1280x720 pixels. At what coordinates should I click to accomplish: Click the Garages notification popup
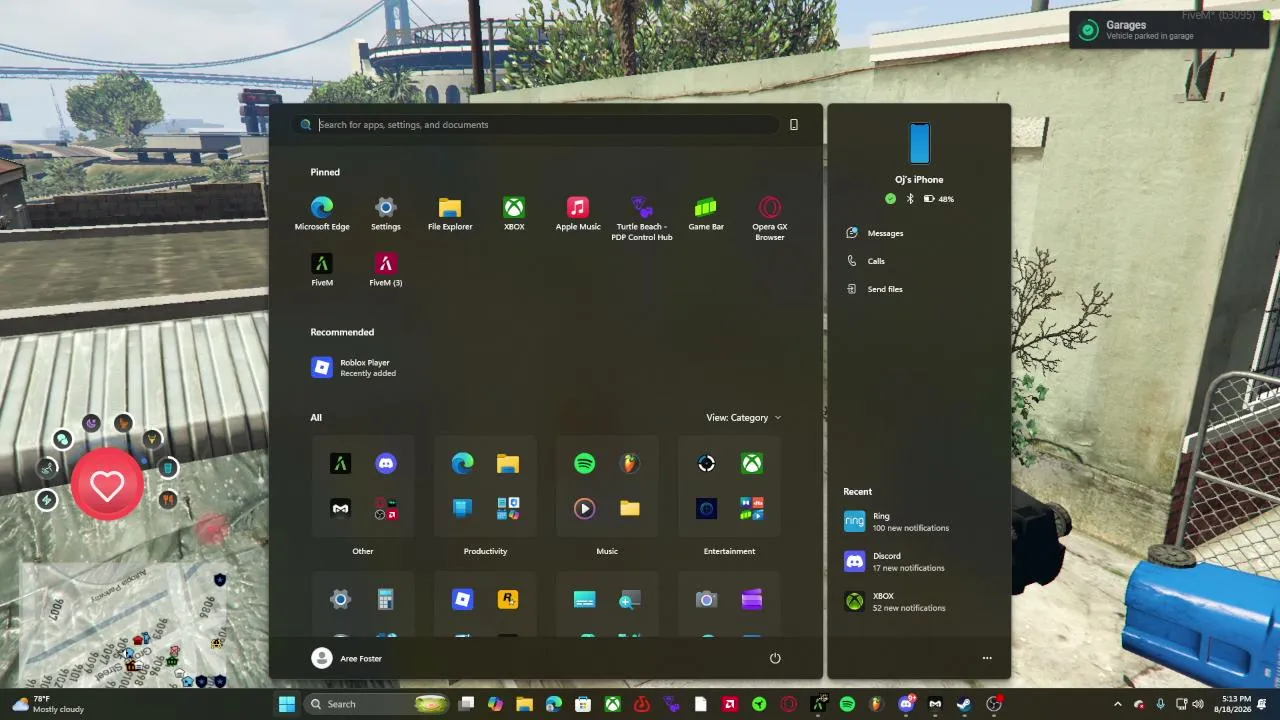[x=1170, y=30]
